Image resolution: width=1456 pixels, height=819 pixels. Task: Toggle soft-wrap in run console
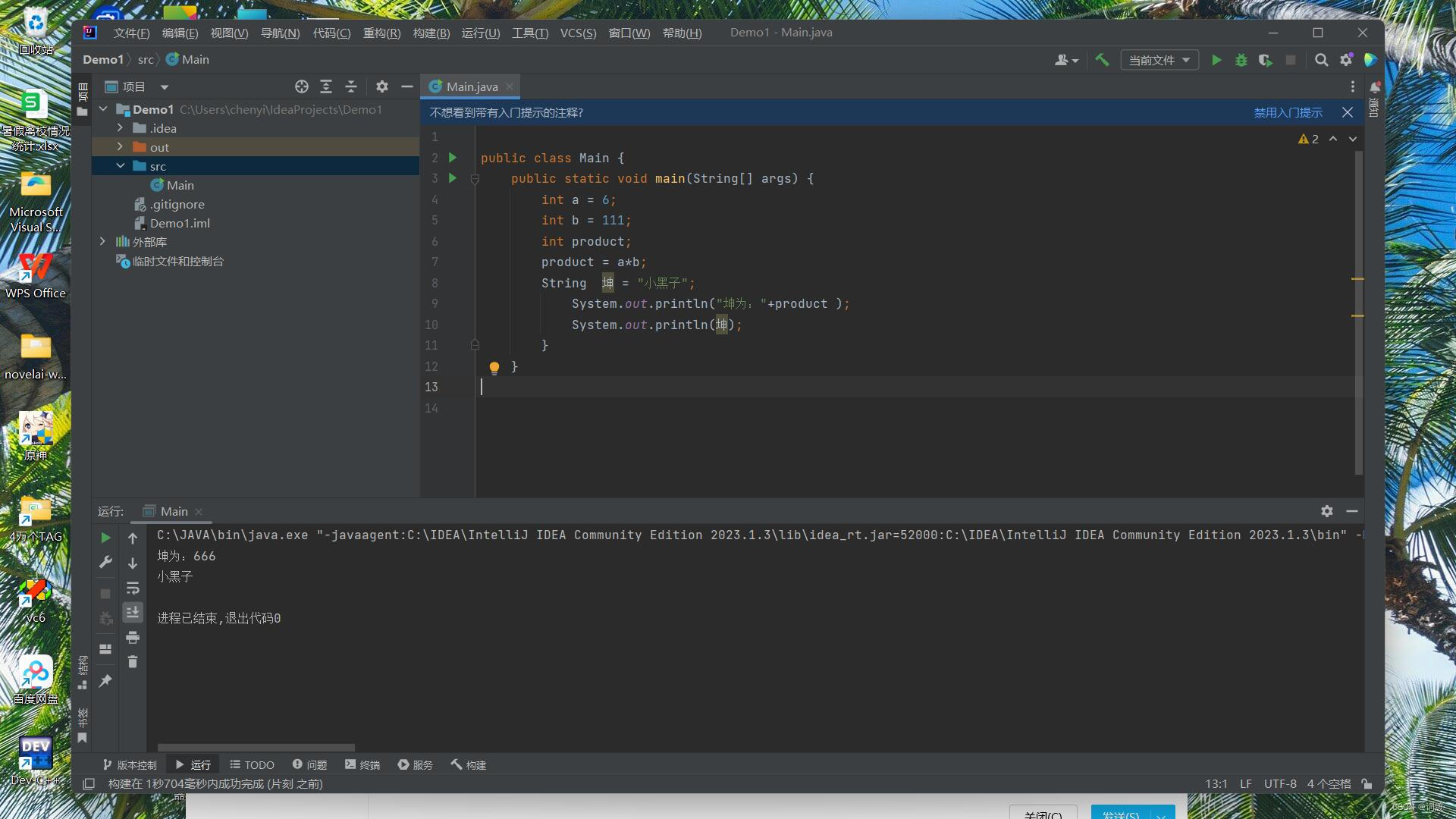133,588
